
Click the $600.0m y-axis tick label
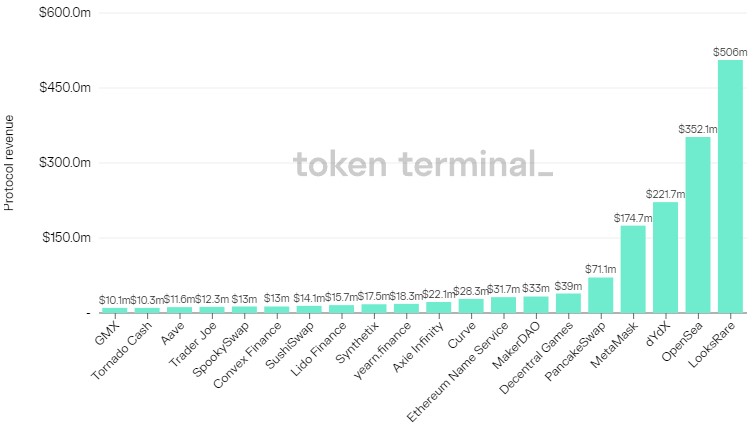pyautogui.click(x=65, y=12)
